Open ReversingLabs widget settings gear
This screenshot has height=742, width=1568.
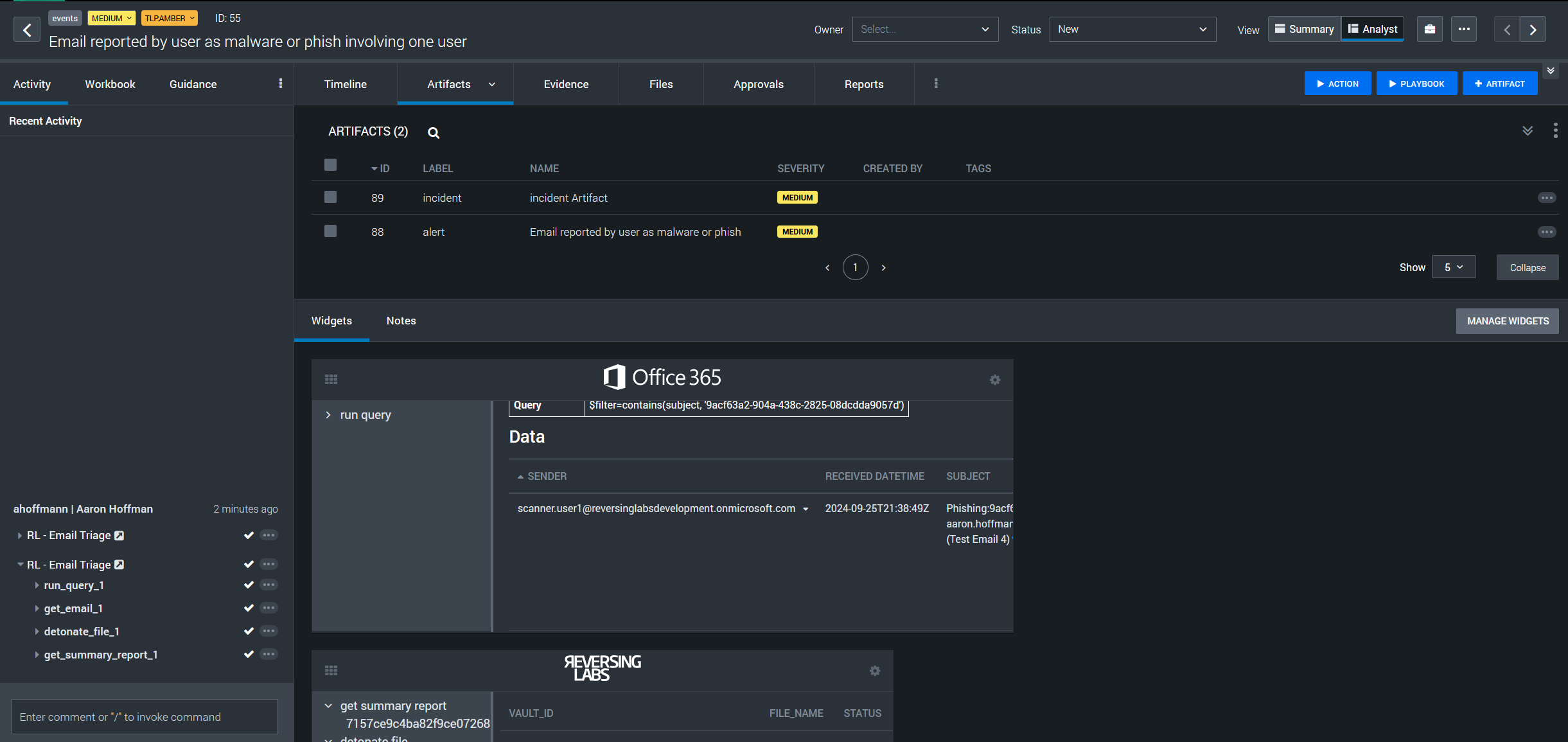pos(875,671)
